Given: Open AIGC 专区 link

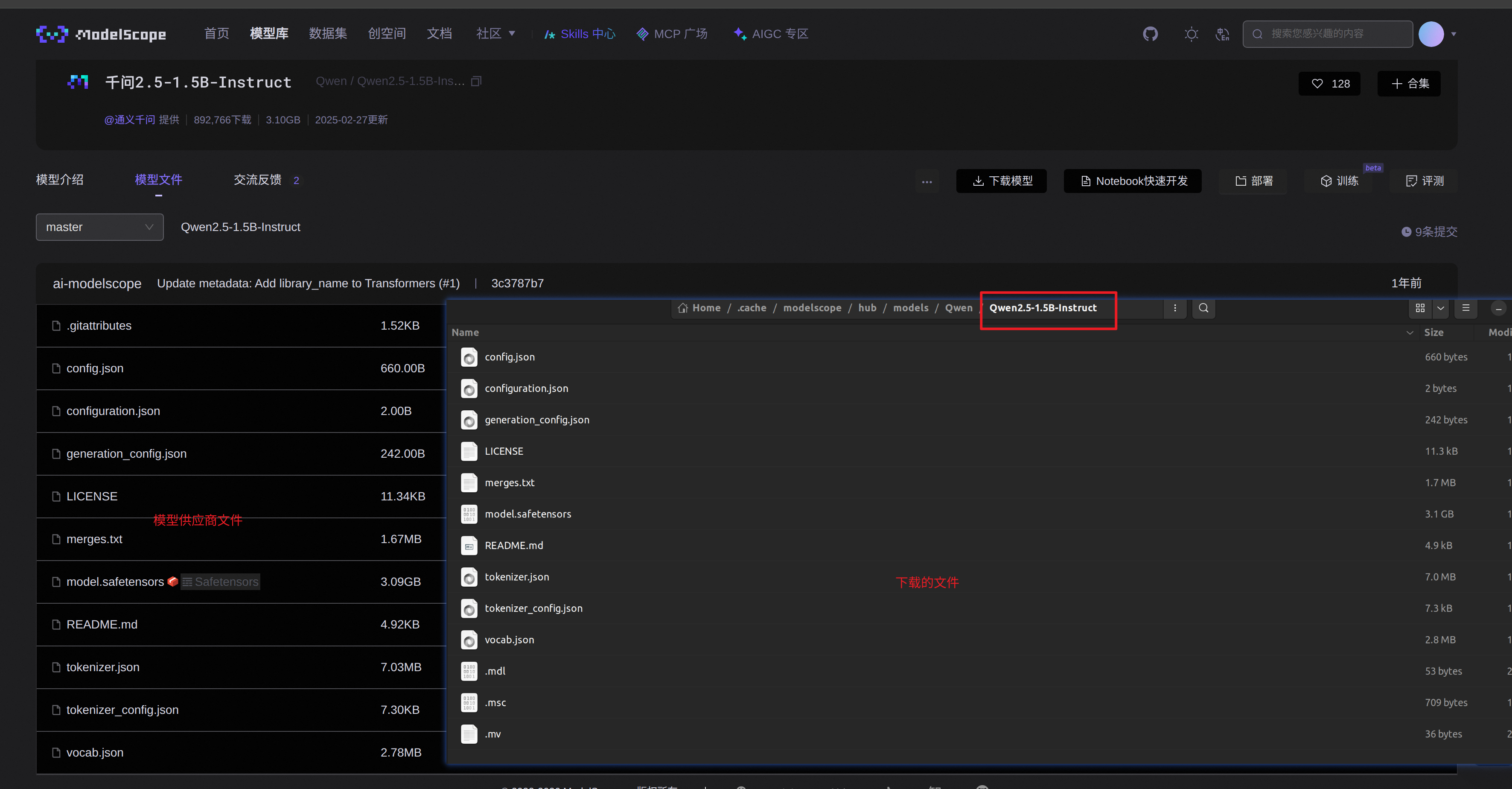Looking at the screenshot, I should tap(771, 34).
